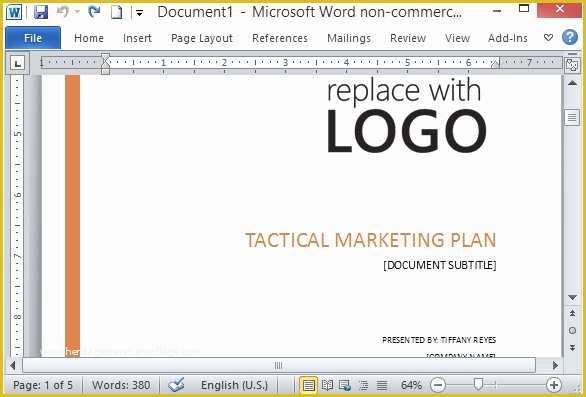Click the [DOCUMENT SUBTITLE] placeholder

point(440,265)
